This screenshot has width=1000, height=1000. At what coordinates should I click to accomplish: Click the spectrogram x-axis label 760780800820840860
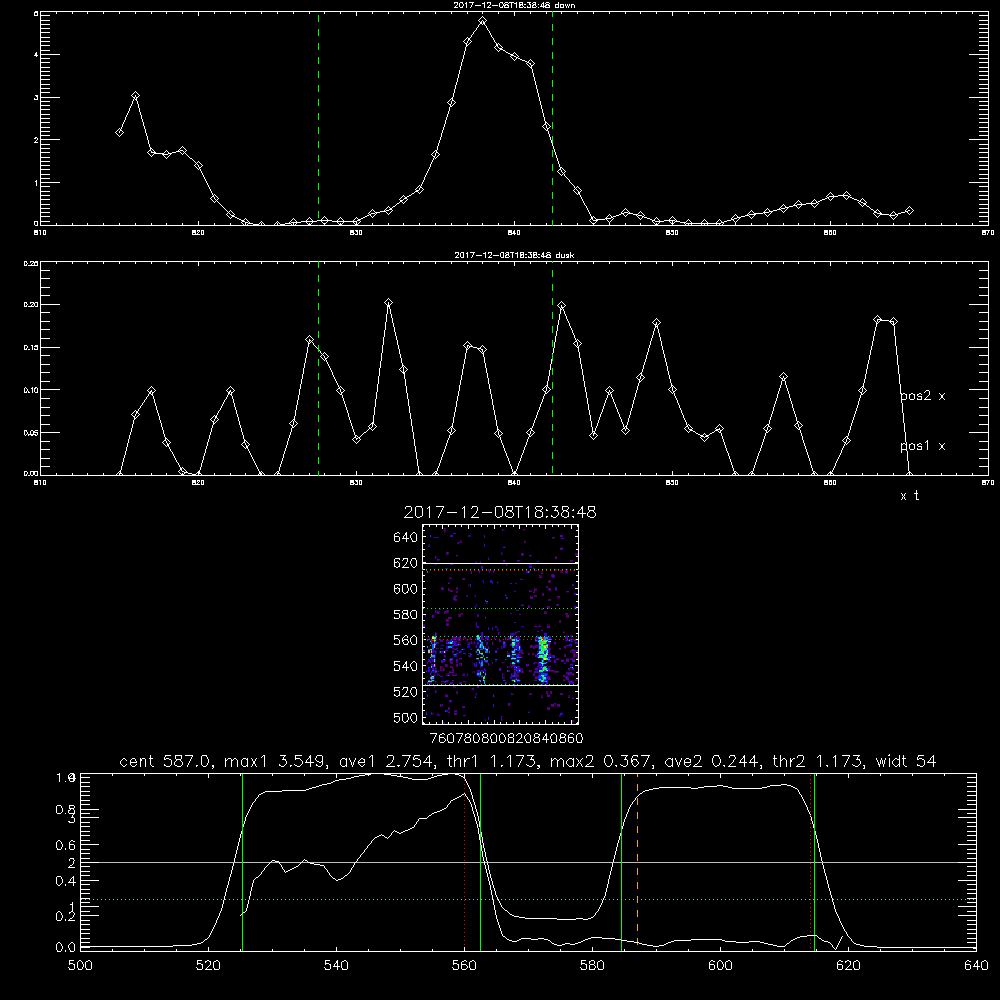[506, 739]
